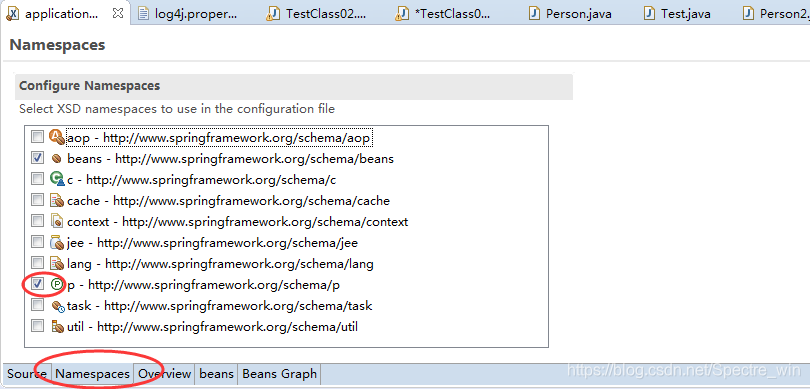Screen dimensions: 810x389
Task: Select the jee schema row text
Action: pyautogui.click(x=212, y=243)
